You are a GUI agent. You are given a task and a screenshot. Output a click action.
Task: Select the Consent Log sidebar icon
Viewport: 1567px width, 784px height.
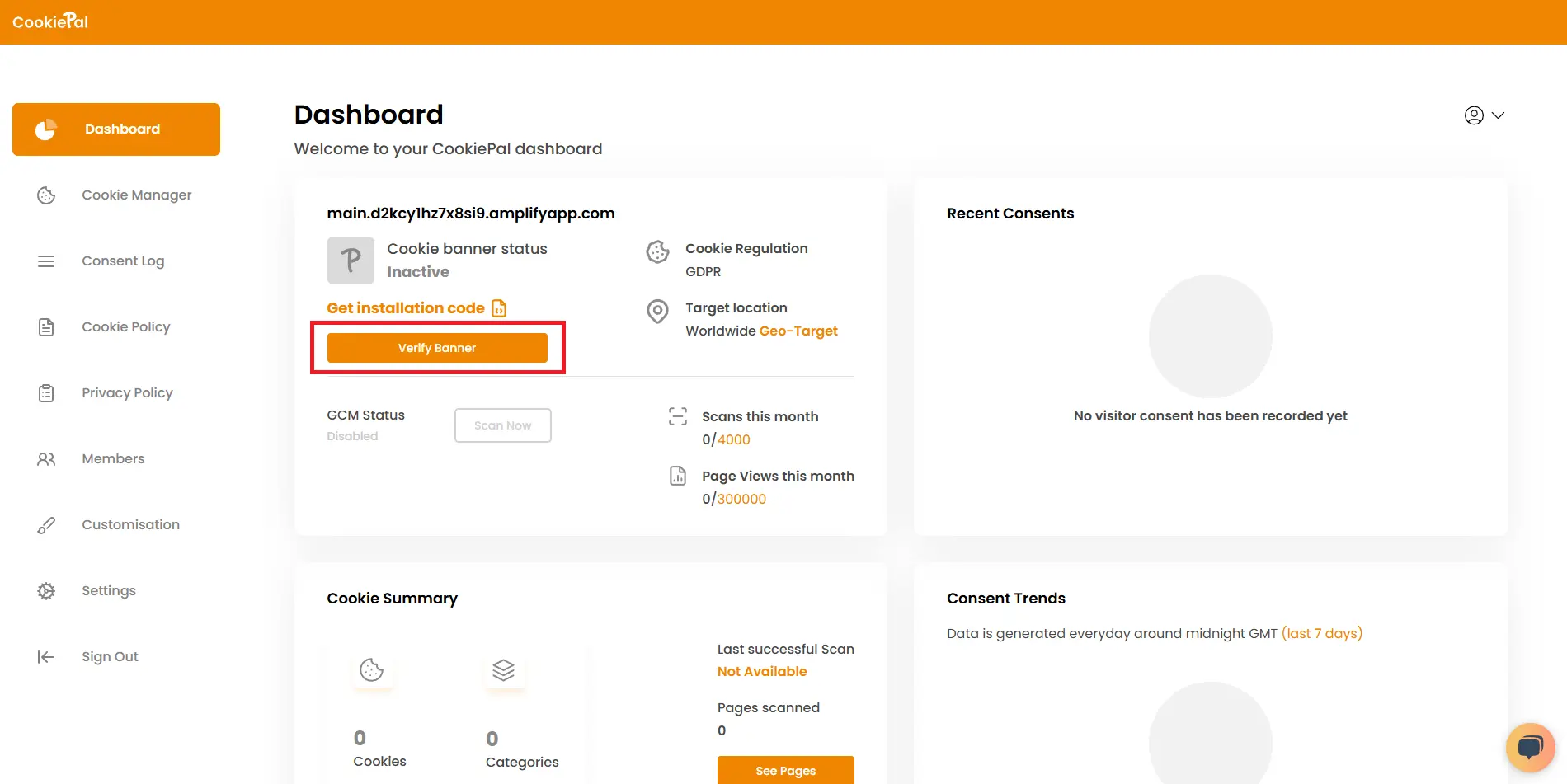click(x=46, y=261)
